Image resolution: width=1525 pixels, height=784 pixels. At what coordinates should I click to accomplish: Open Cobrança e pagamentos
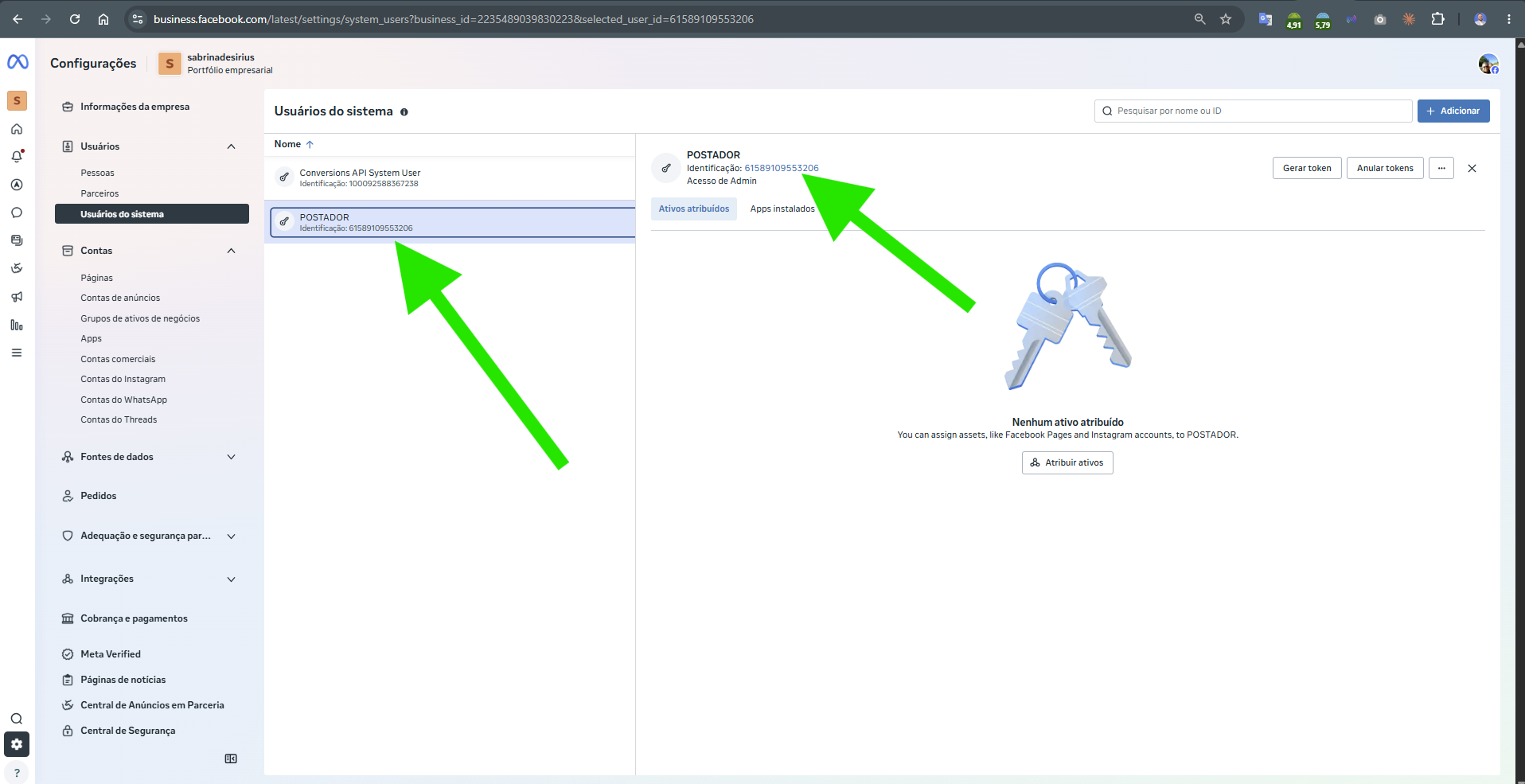[x=134, y=618]
